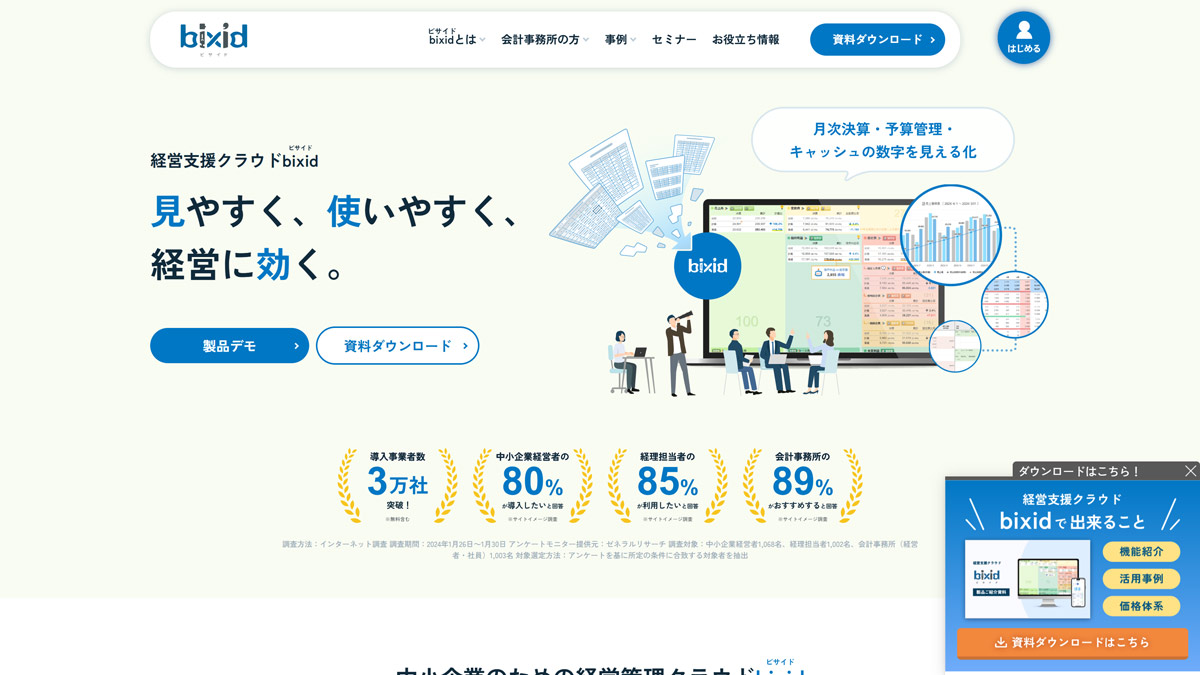Viewport: 1200px width, 675px height.
Task: Click the 資料ダウンロードはこちら orange button
Action: click(x=1072, y=643)
